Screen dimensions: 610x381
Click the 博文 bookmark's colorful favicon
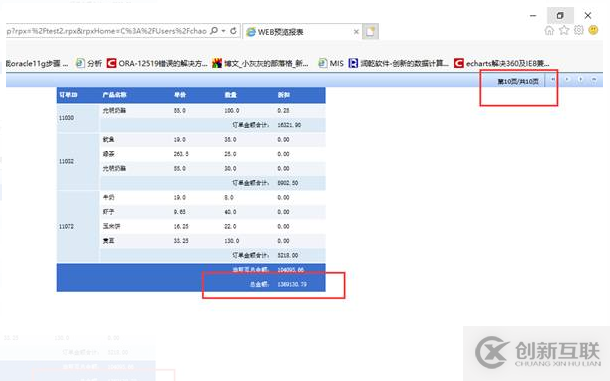pyautogui.click(x=217, y=63)
